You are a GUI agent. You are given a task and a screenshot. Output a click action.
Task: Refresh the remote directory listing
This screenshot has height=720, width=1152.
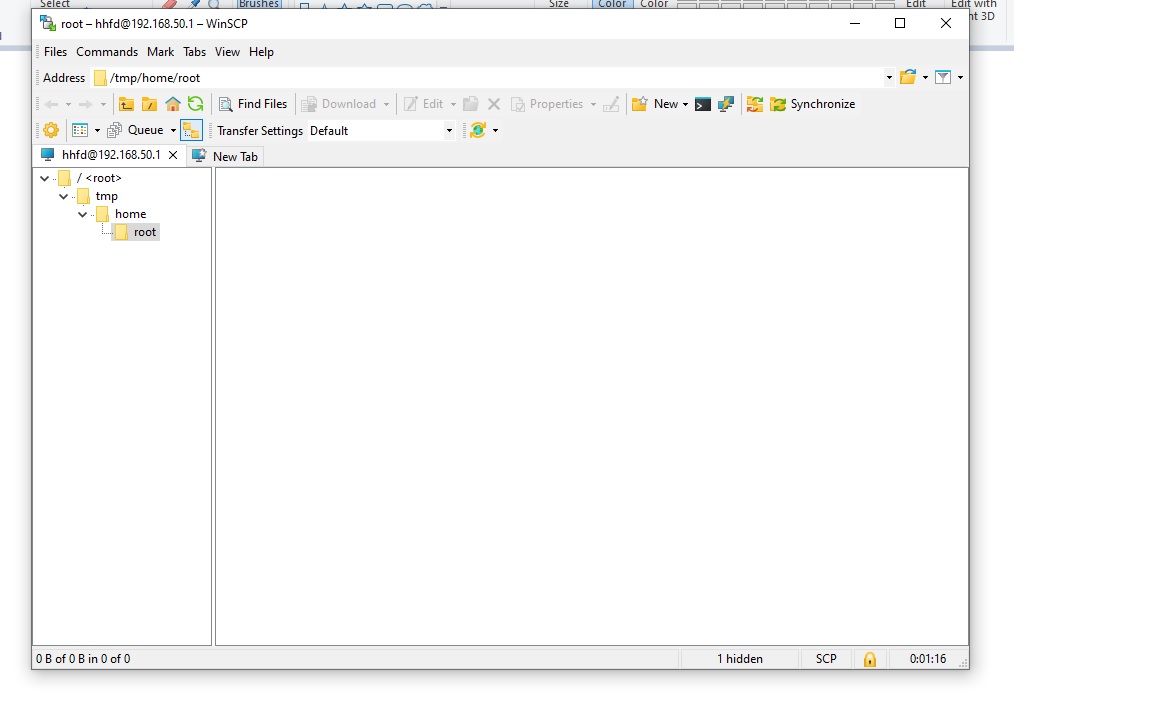196,104
